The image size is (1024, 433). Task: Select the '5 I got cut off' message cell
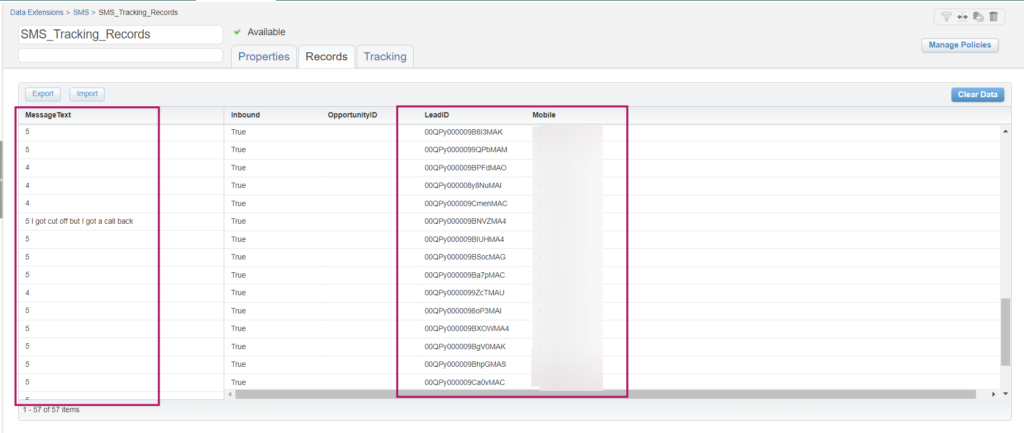[79, 221]
